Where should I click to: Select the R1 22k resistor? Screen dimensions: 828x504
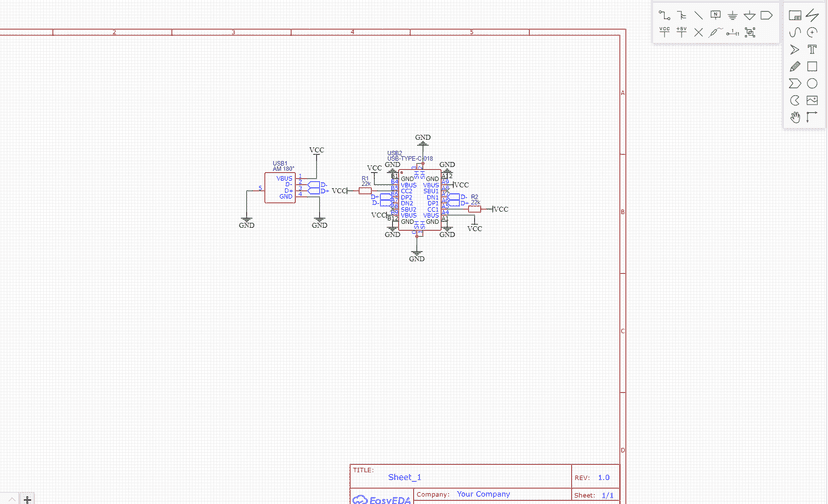click(x=365, y=191)
